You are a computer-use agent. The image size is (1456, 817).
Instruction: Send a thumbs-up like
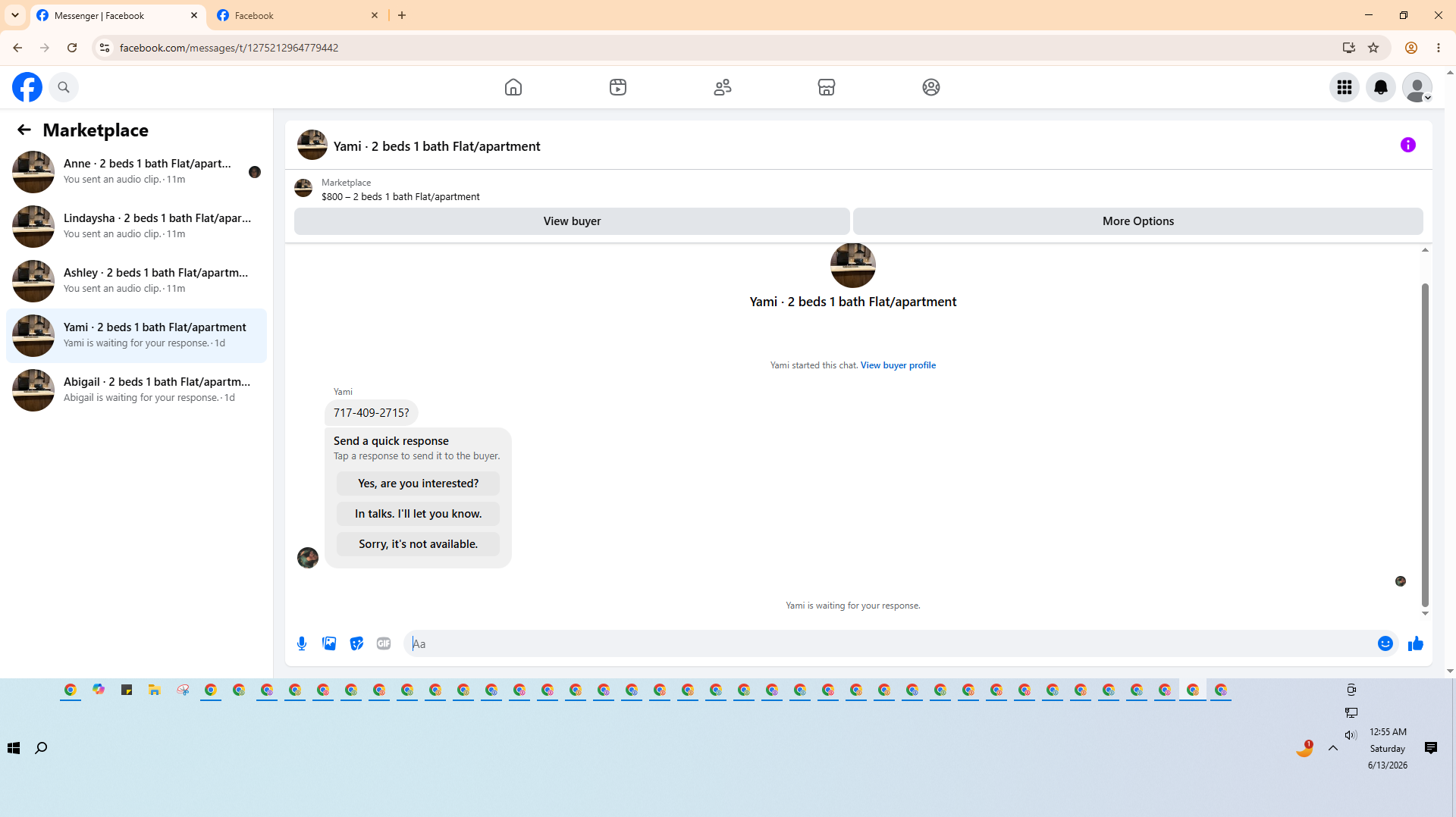point(1416,643)
